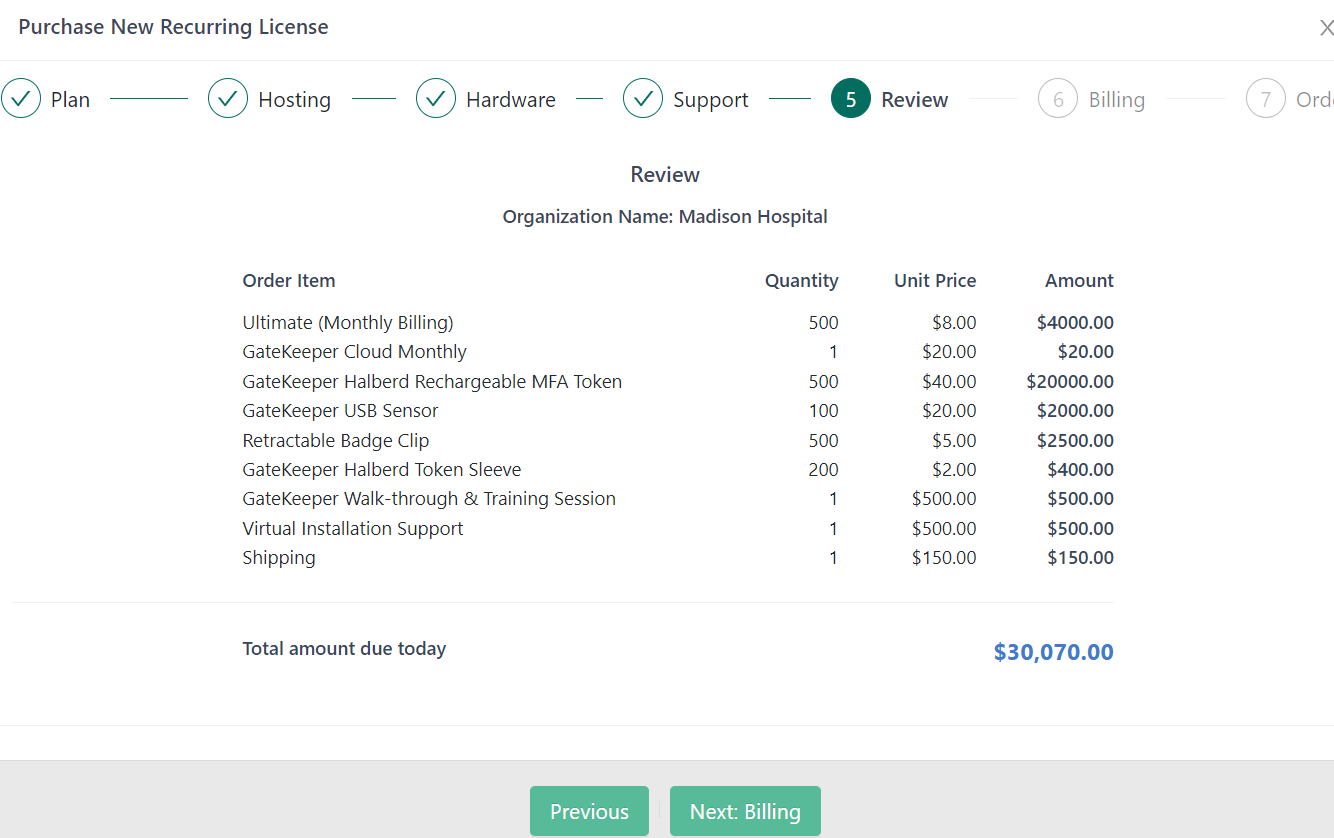The image size is (1334, 838).
Task: Click the Review heading
Action: (x=665, y=175)
